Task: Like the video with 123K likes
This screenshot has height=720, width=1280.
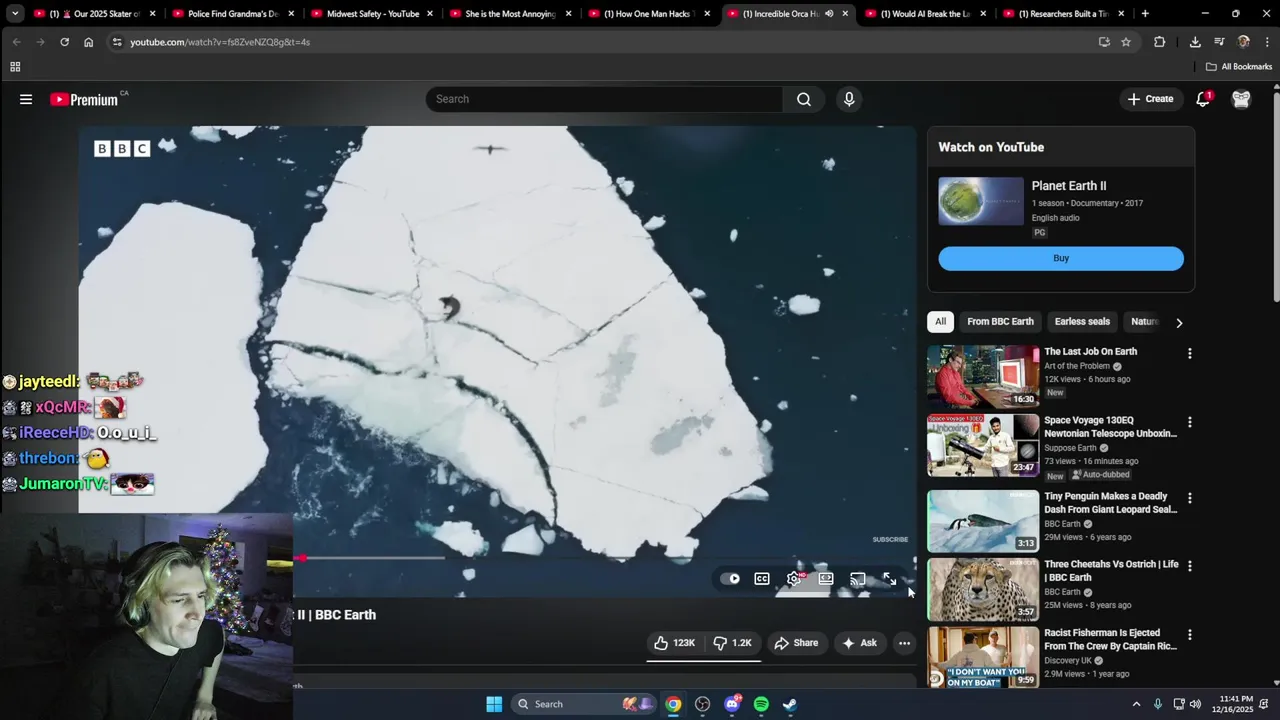Action: pos(675,643)
